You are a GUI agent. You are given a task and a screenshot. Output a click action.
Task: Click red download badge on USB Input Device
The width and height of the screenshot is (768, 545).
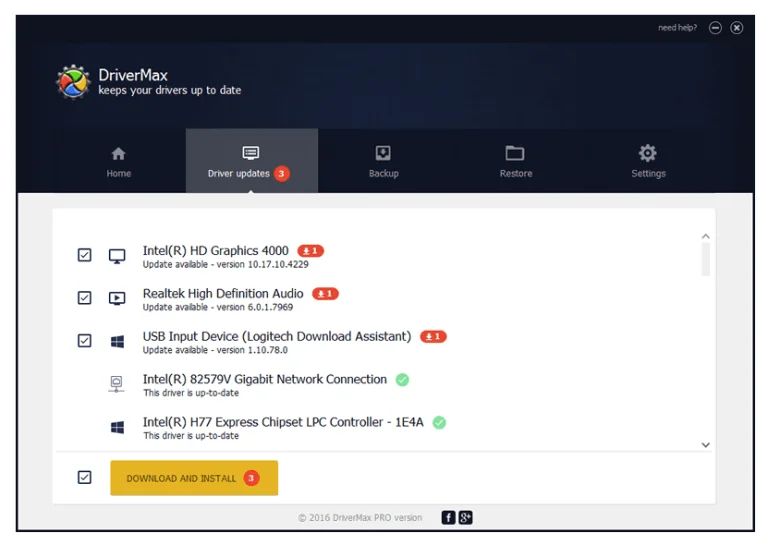coord(433,336)
